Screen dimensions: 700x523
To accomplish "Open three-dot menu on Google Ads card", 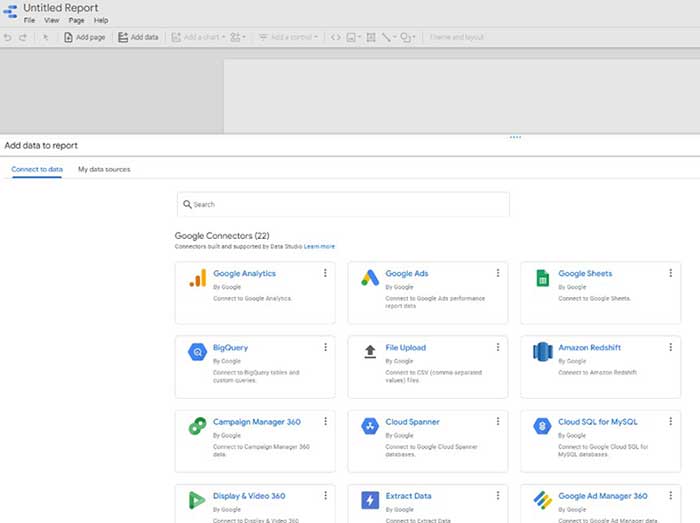I will (x=498, y=273).
